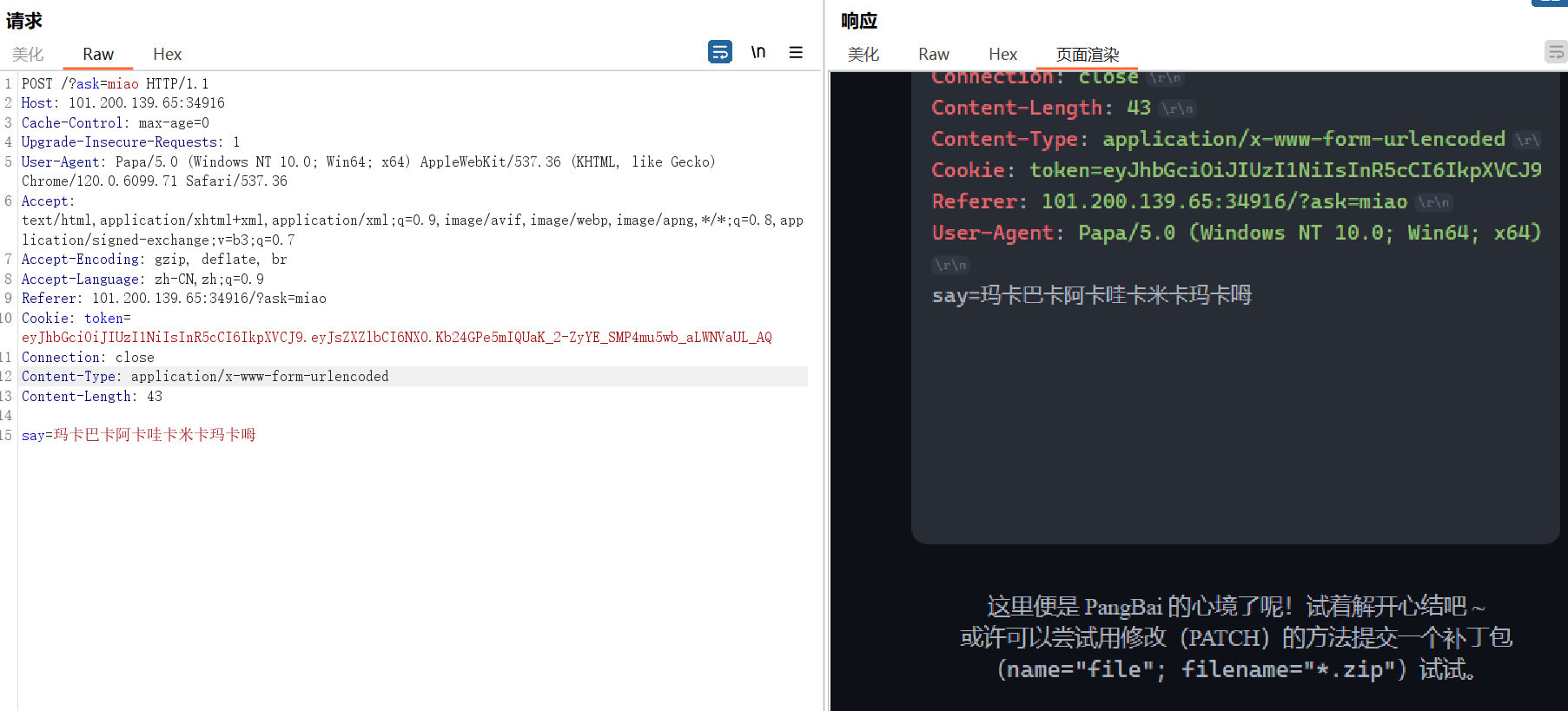1568x711 pixels.
Task: Toggle the \n non-printable characters icon
Action: (758, 52)
